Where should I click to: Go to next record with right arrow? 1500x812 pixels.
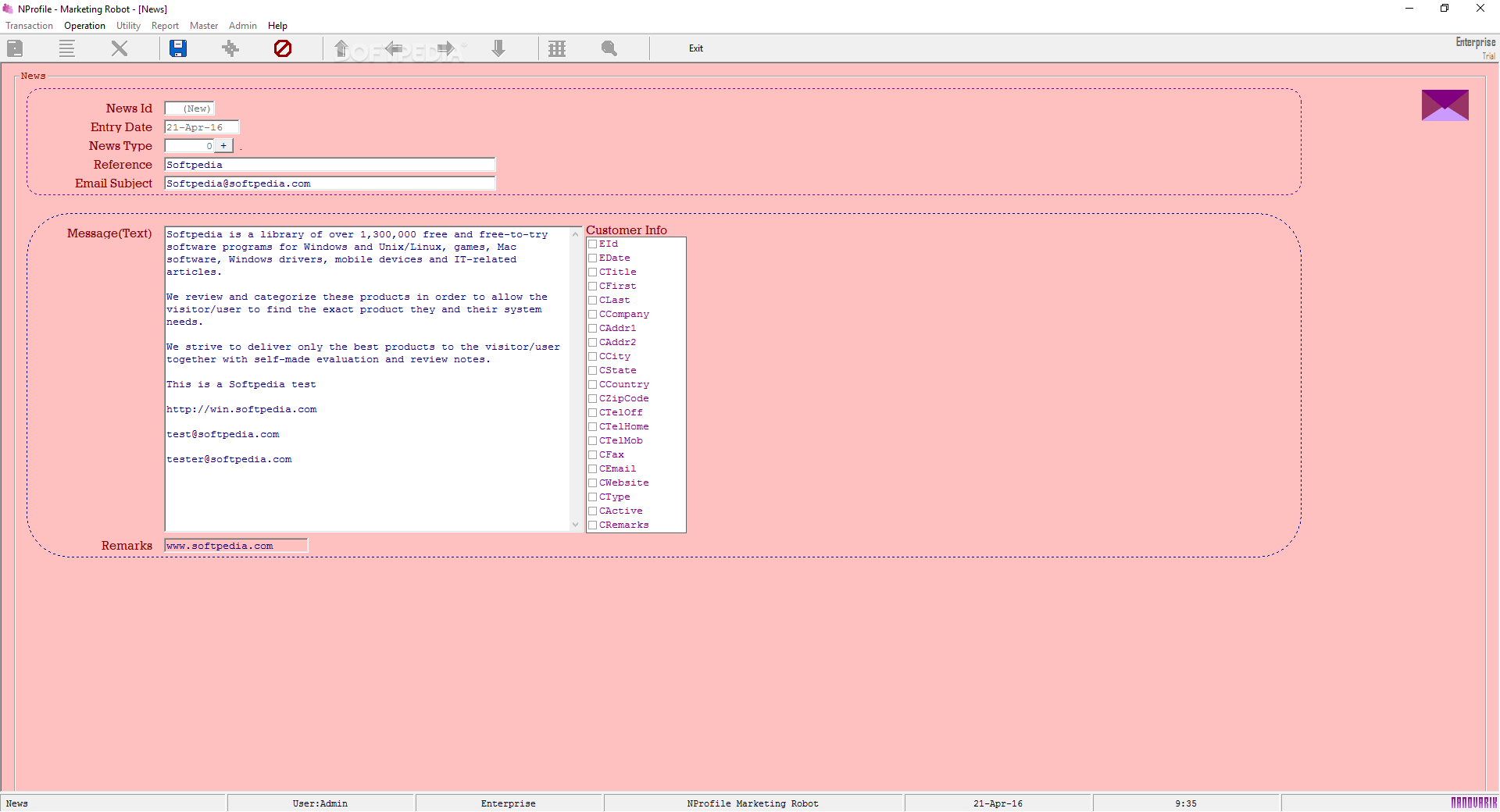point(446,48)
